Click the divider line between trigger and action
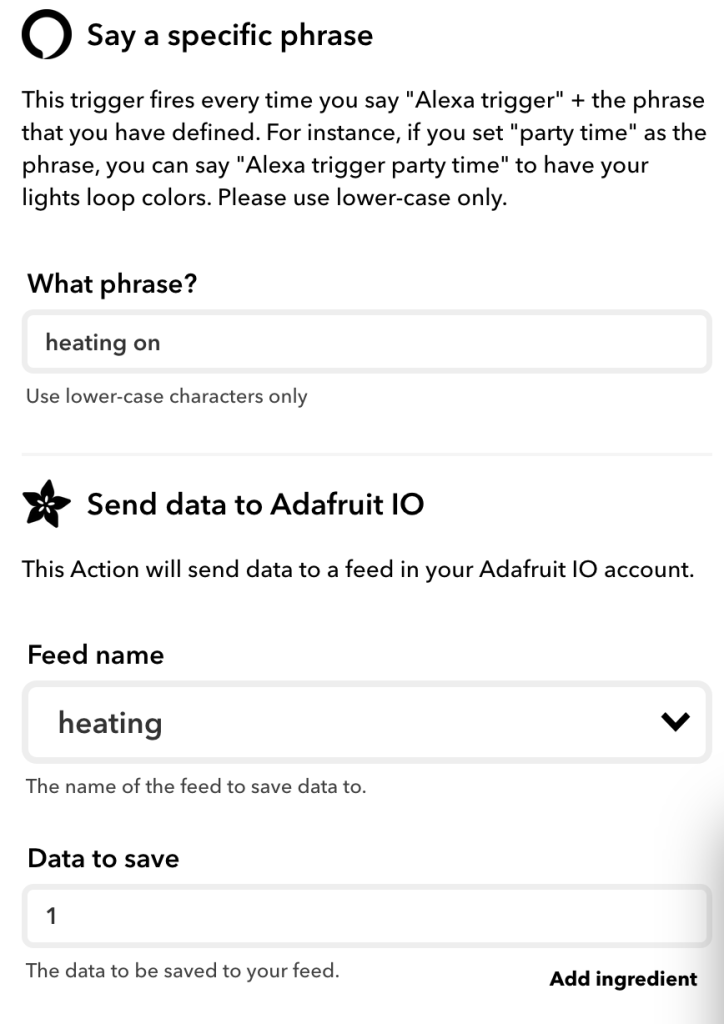724x1024 pixels. point(366,455)
